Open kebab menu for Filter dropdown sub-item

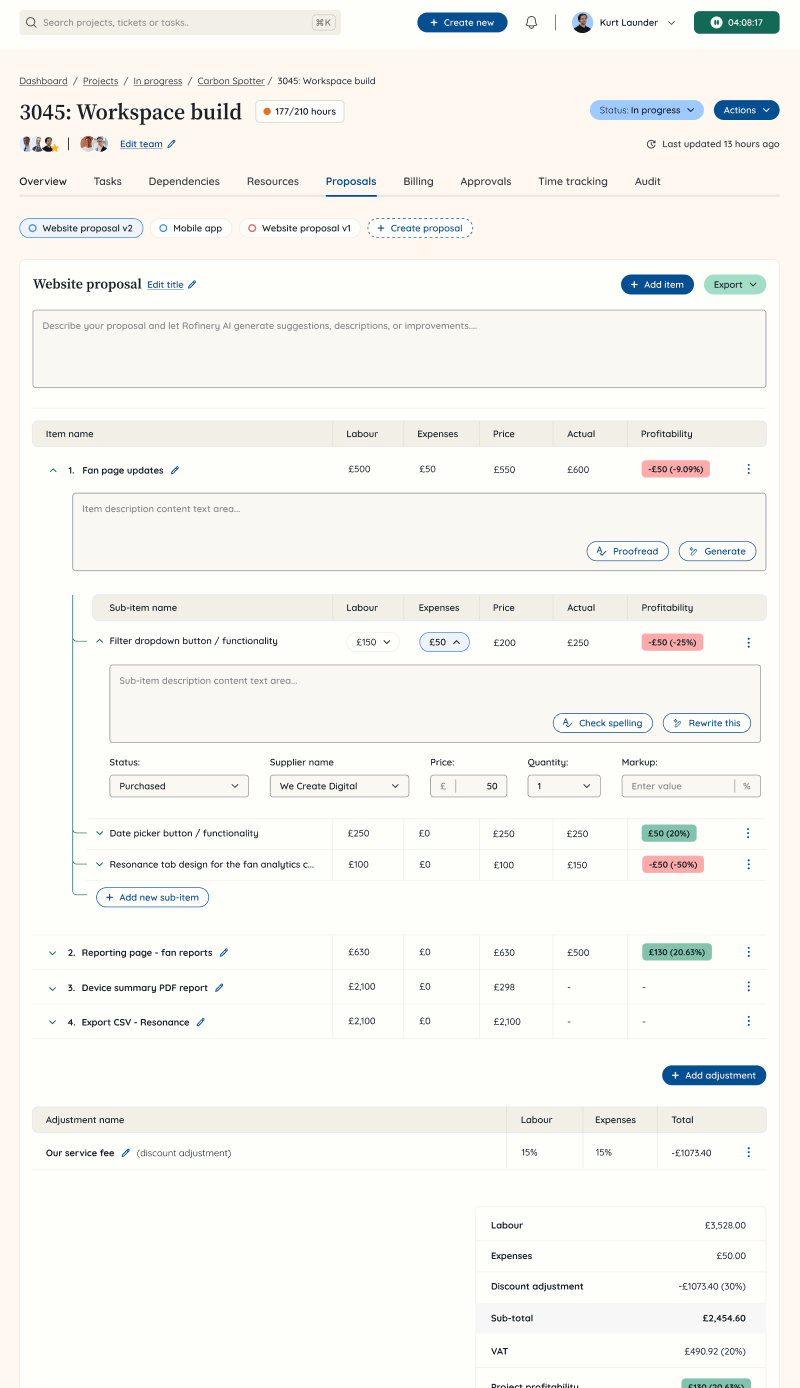click(749, 643)
